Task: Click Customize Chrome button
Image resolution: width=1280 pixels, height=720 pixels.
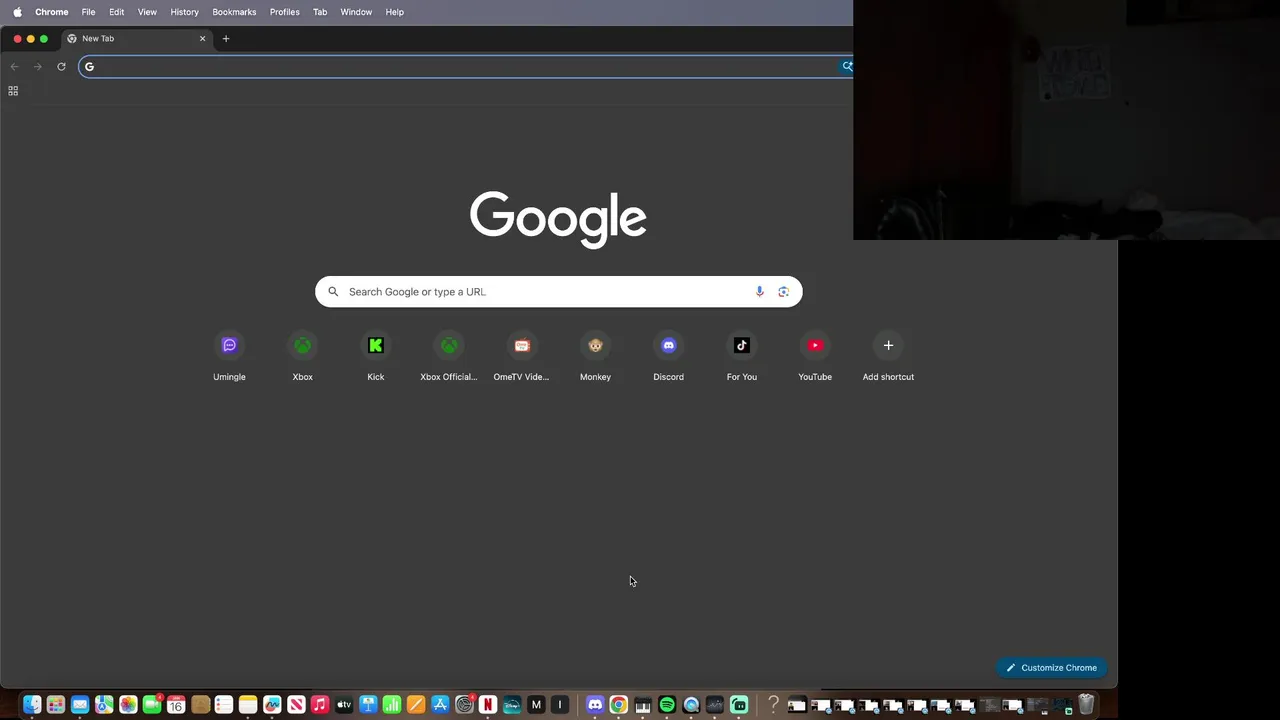Action: 1051,667
